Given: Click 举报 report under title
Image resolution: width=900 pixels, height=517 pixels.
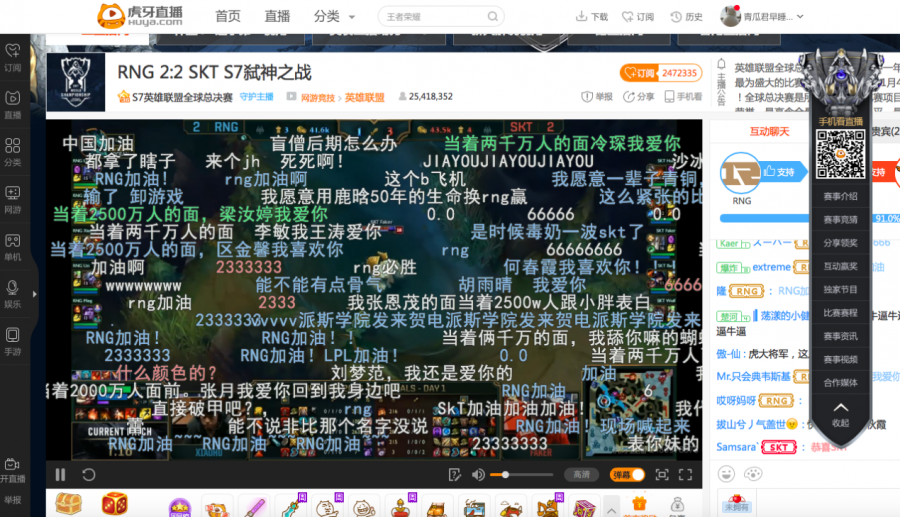Looking at the screenshot, I should pyautogui.click(x=597, y=96).
